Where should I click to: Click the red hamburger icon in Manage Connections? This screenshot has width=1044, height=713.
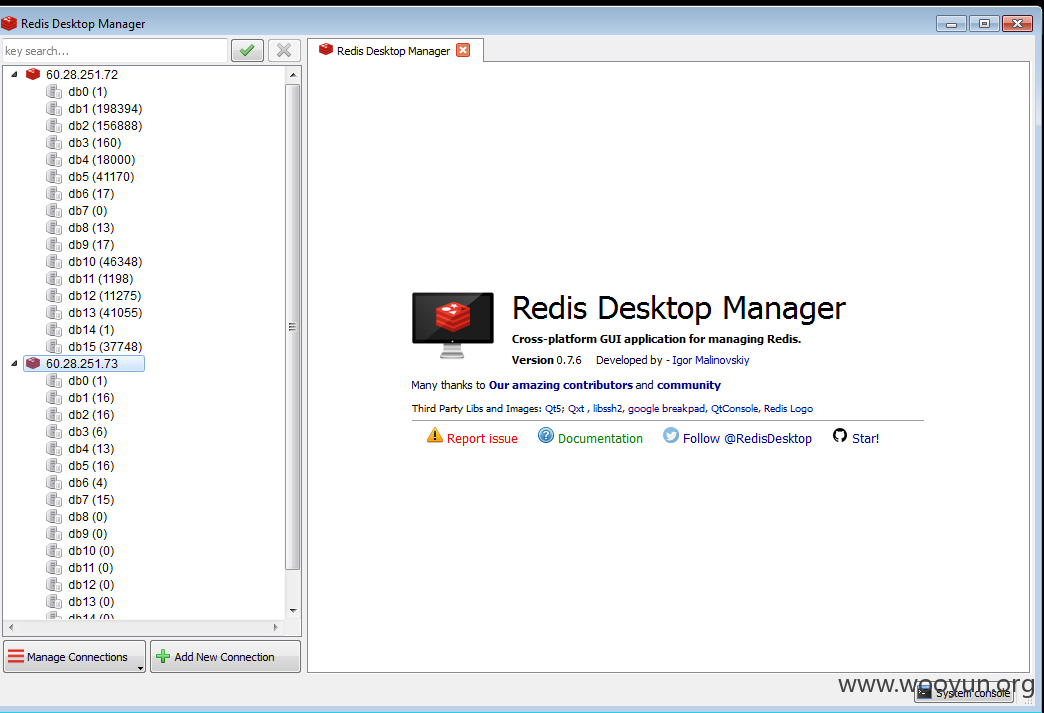pyautogui.click(x=16, y=656)
